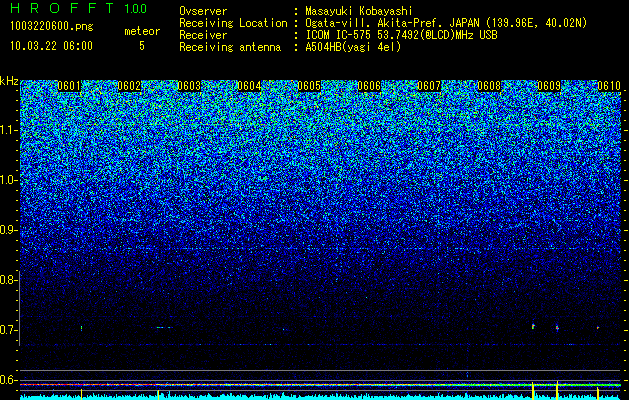Click the horizontal echo streak before 0603
Image resolution: width=629 pixels, height=400 pixels.
point(164,327)
